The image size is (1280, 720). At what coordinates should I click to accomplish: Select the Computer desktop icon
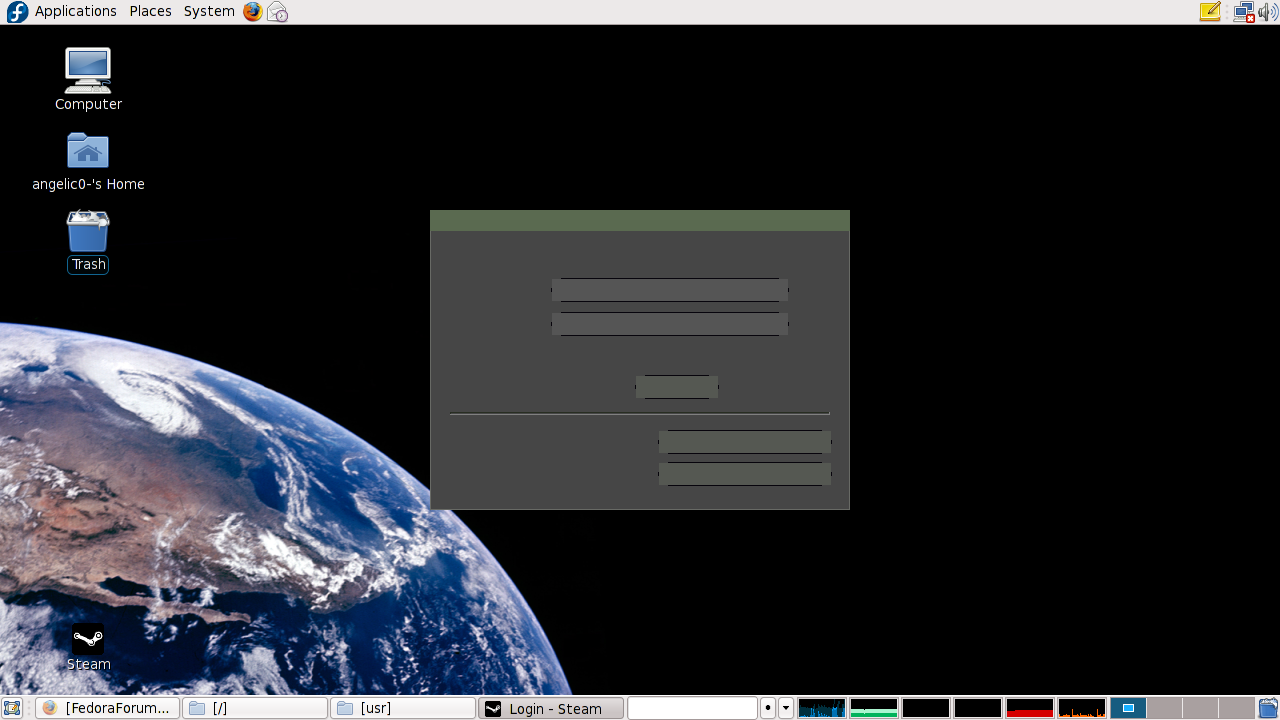point(88,79)
